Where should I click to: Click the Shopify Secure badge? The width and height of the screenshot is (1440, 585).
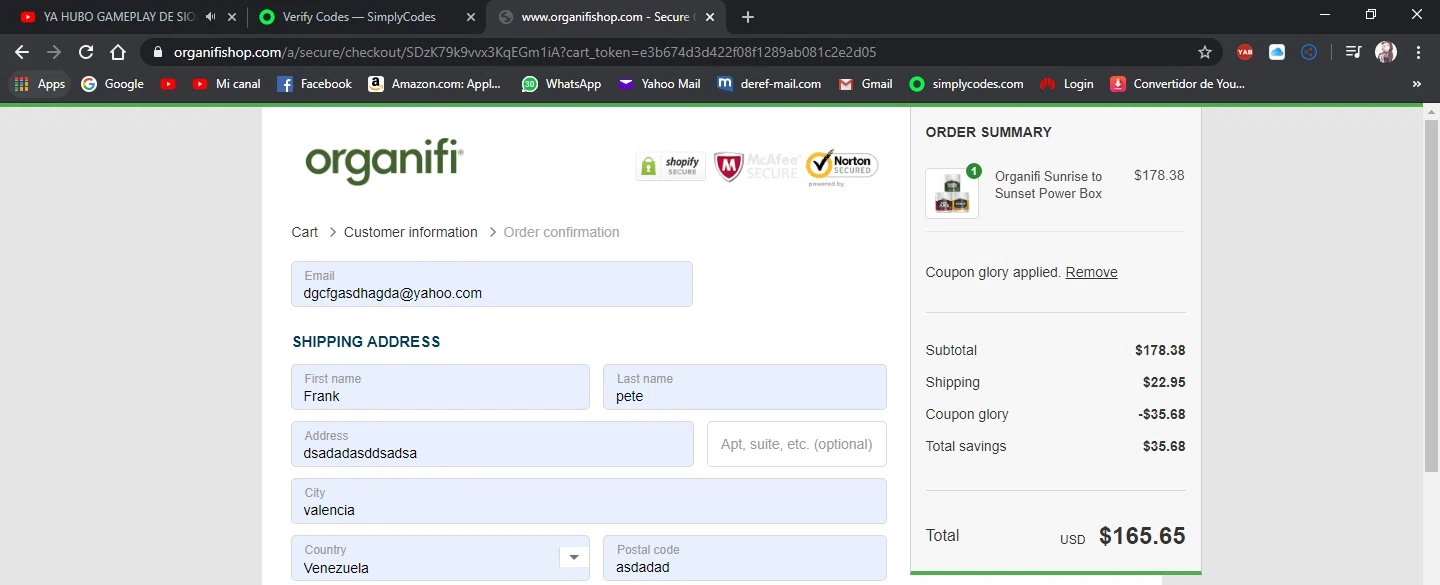point(671,166)
